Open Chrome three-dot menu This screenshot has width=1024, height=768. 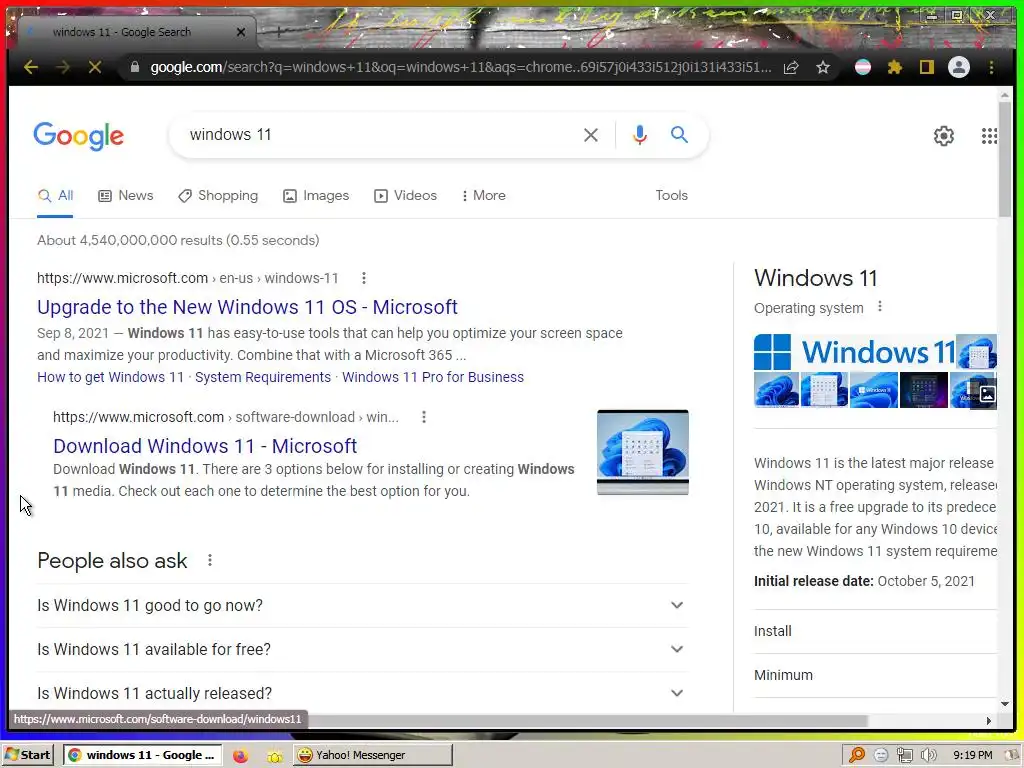click(991, 67)
